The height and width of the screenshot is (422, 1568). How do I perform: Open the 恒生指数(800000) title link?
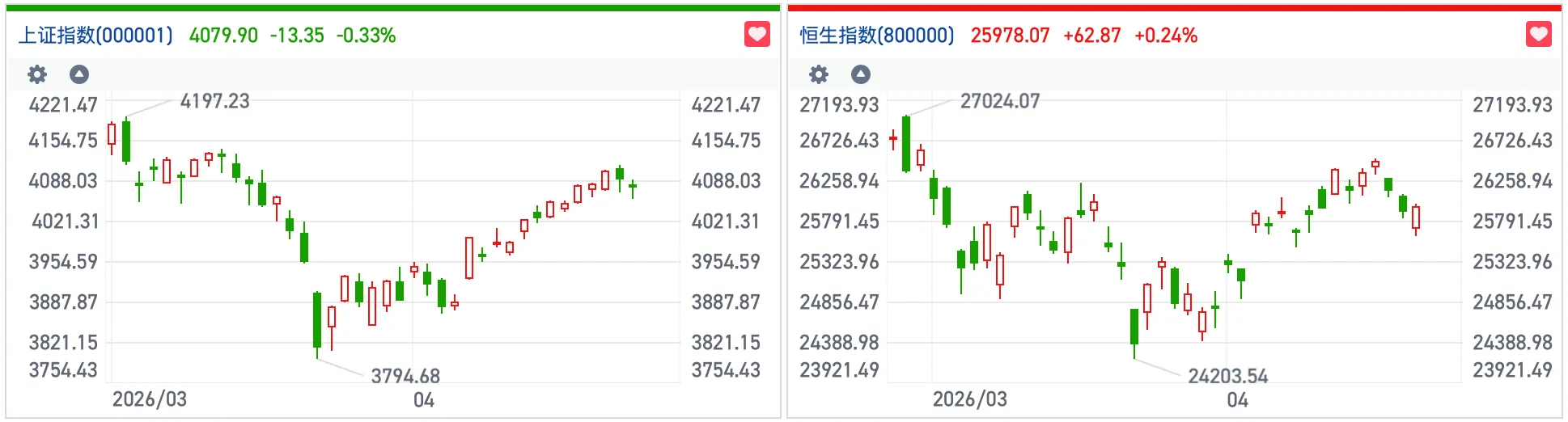point(877,36)
